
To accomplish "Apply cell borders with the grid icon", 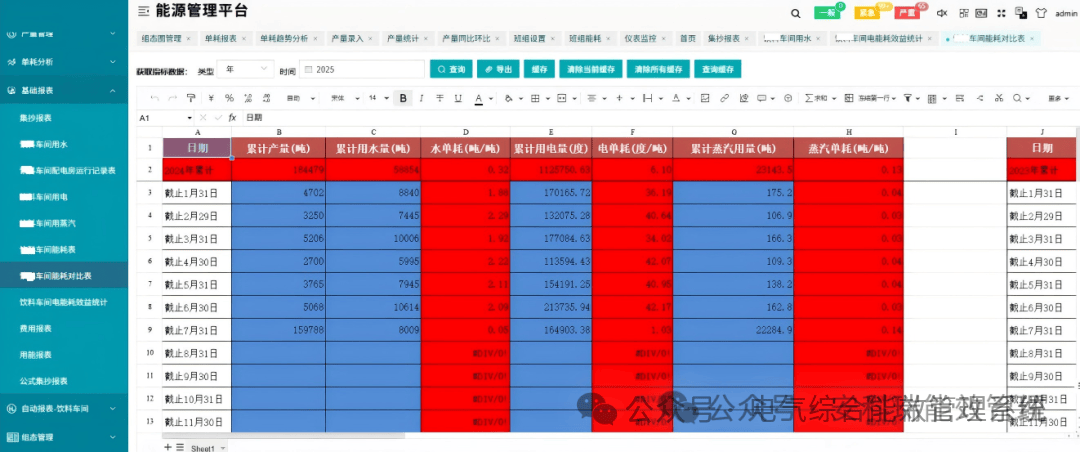I will (535, 99).
